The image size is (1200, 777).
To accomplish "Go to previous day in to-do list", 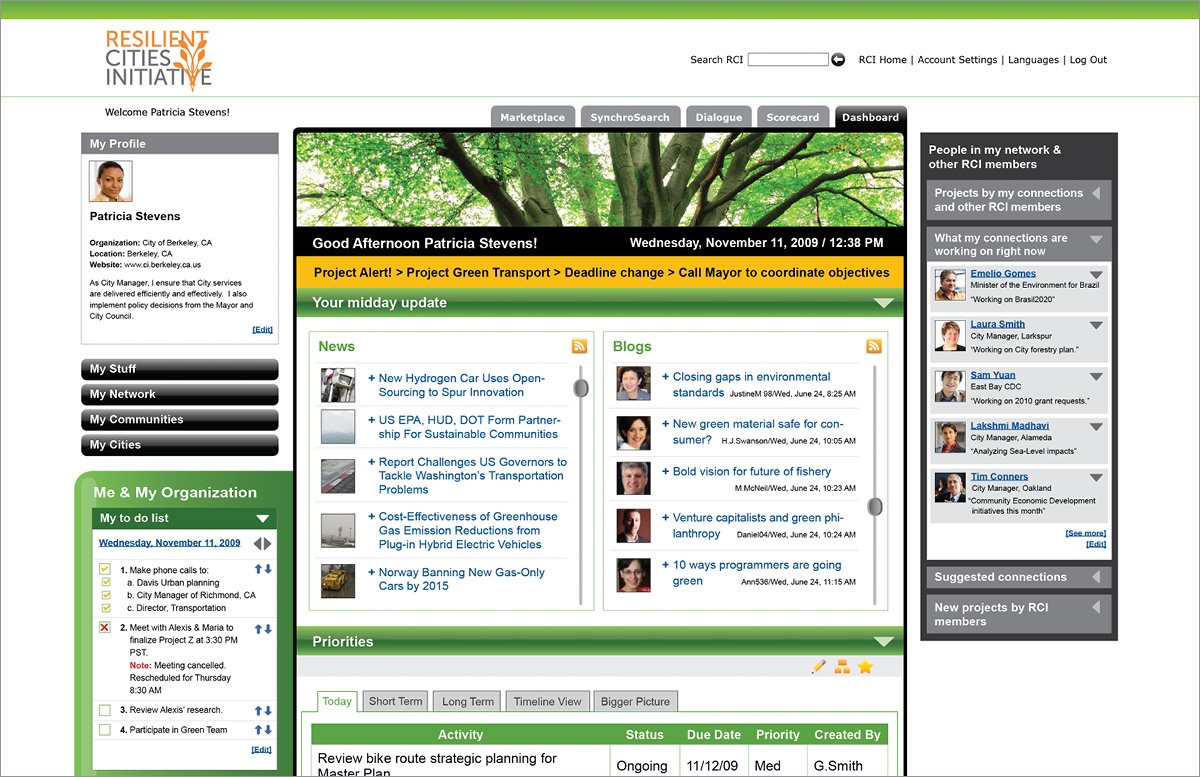I will click(x=257, y=544).
